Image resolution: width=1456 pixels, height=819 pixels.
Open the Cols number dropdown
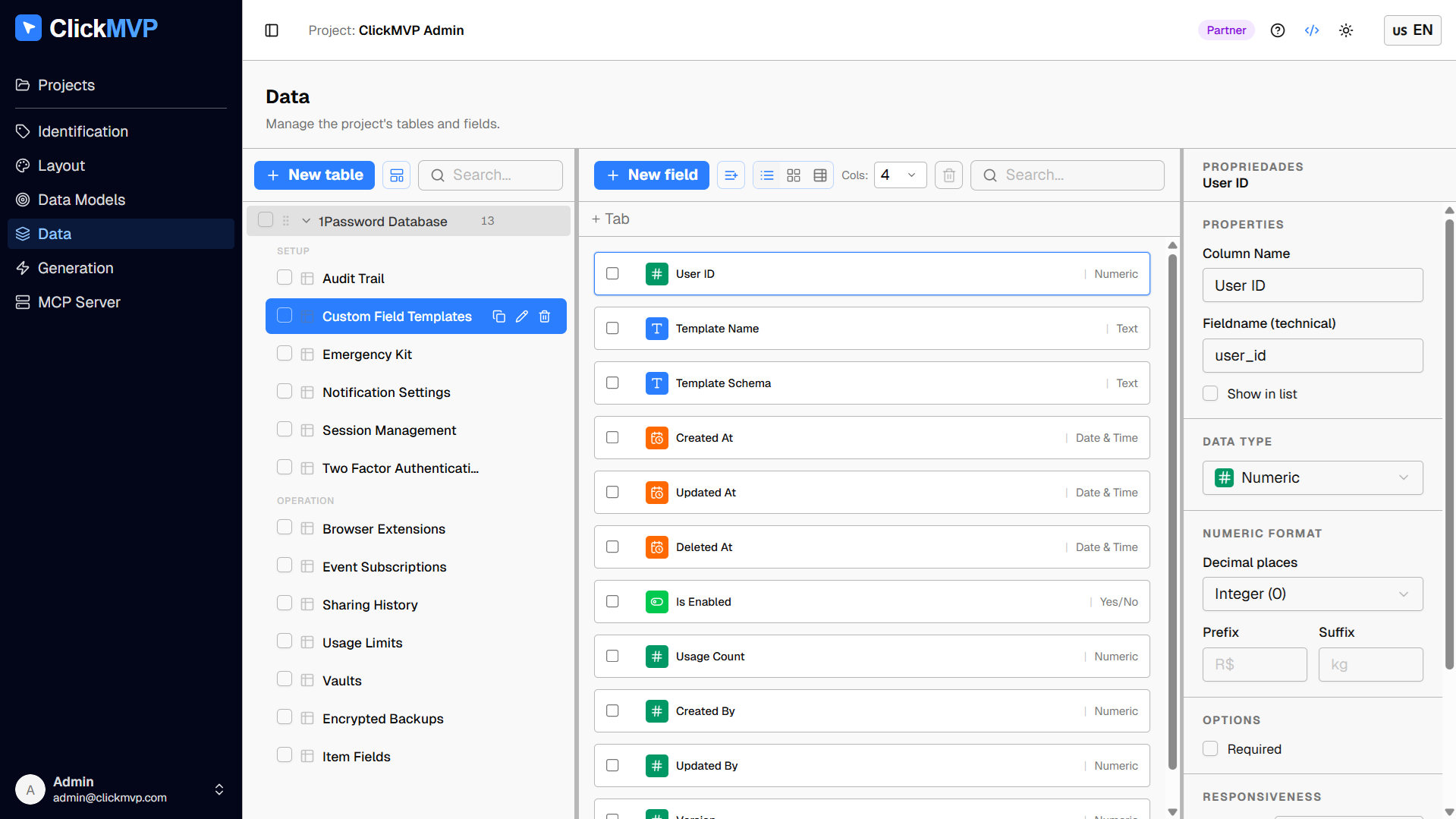click(x=900, y=175)
